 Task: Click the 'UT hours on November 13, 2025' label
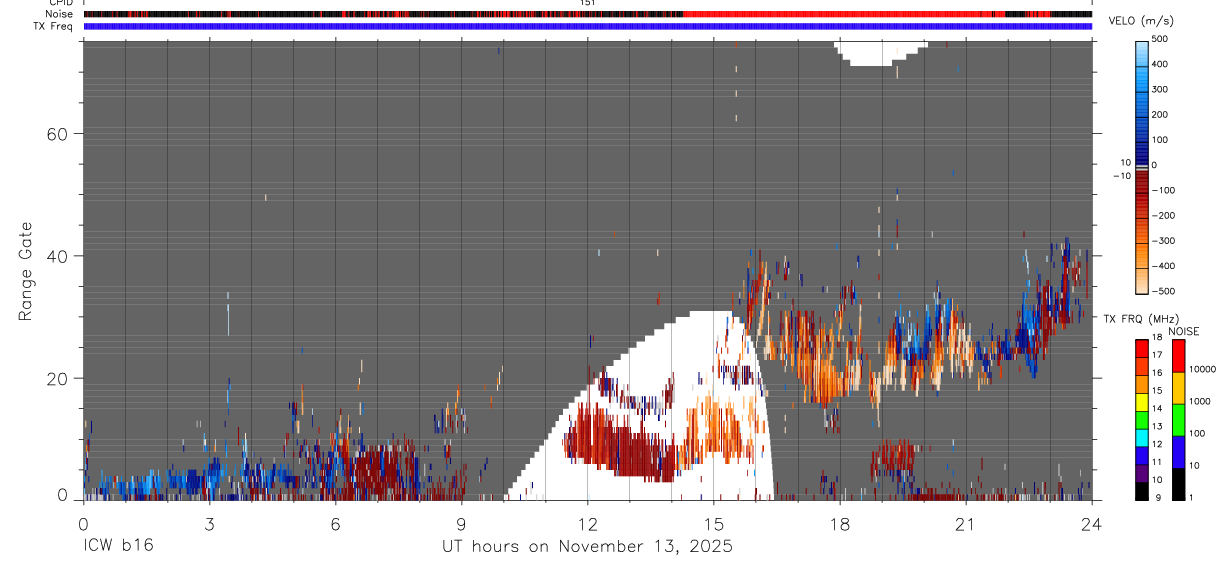(587, 547)
